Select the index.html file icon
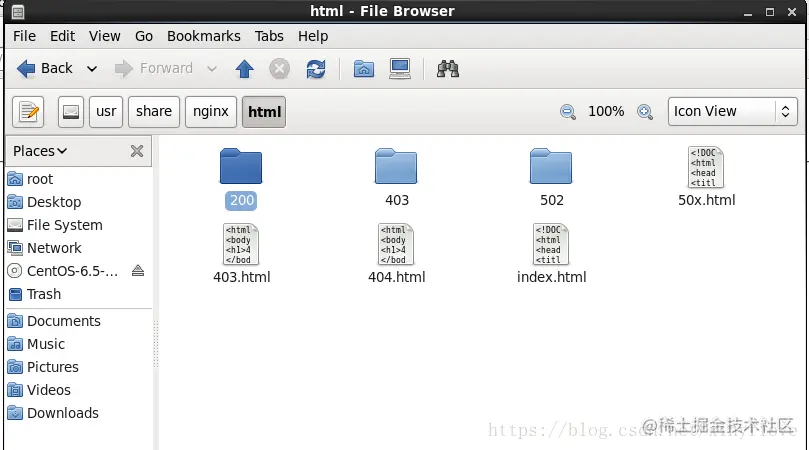This screenshot has width=809, height=450. (x=551, y=244)
